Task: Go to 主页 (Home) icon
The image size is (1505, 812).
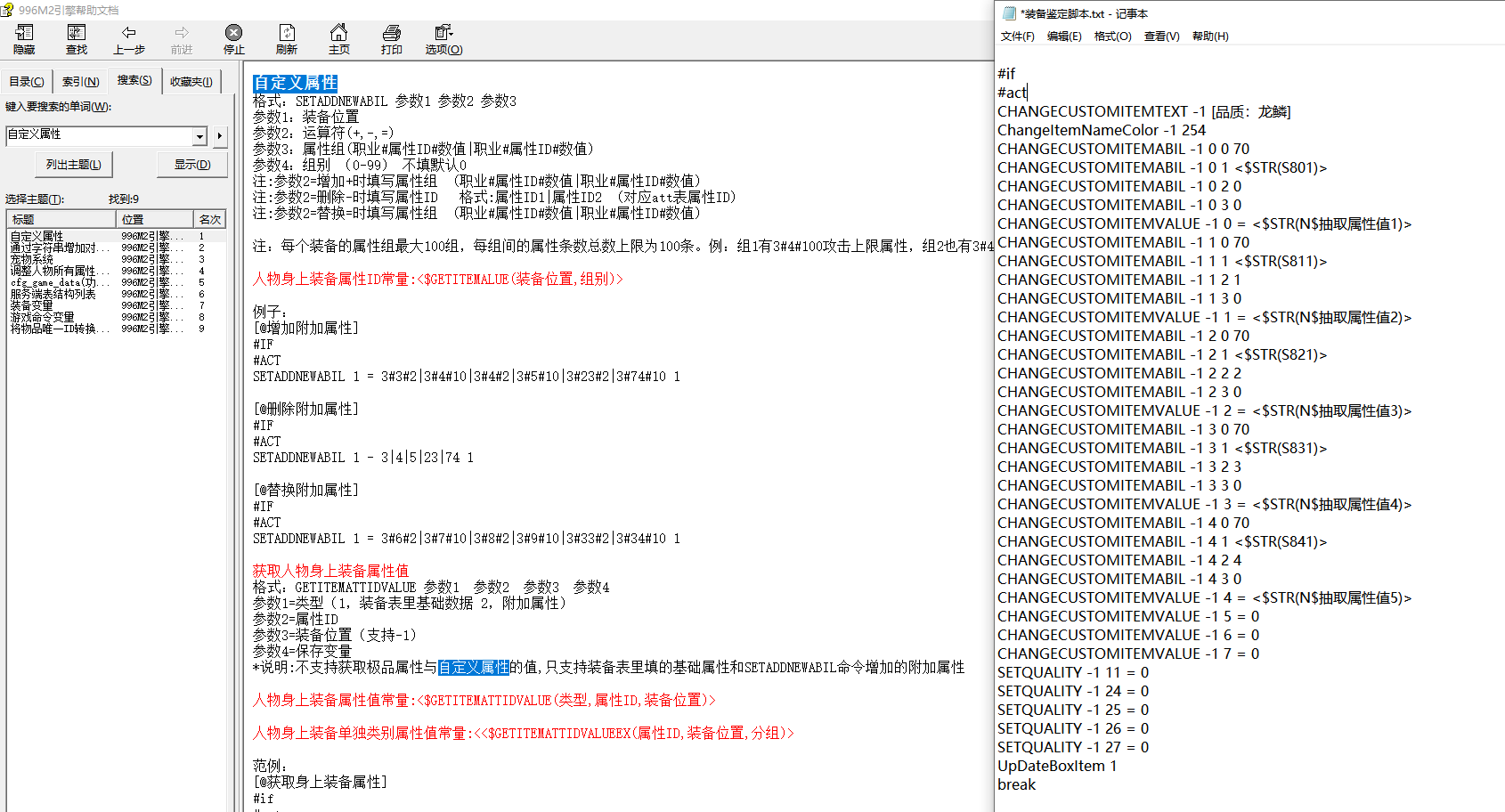Action: [339, 40]
